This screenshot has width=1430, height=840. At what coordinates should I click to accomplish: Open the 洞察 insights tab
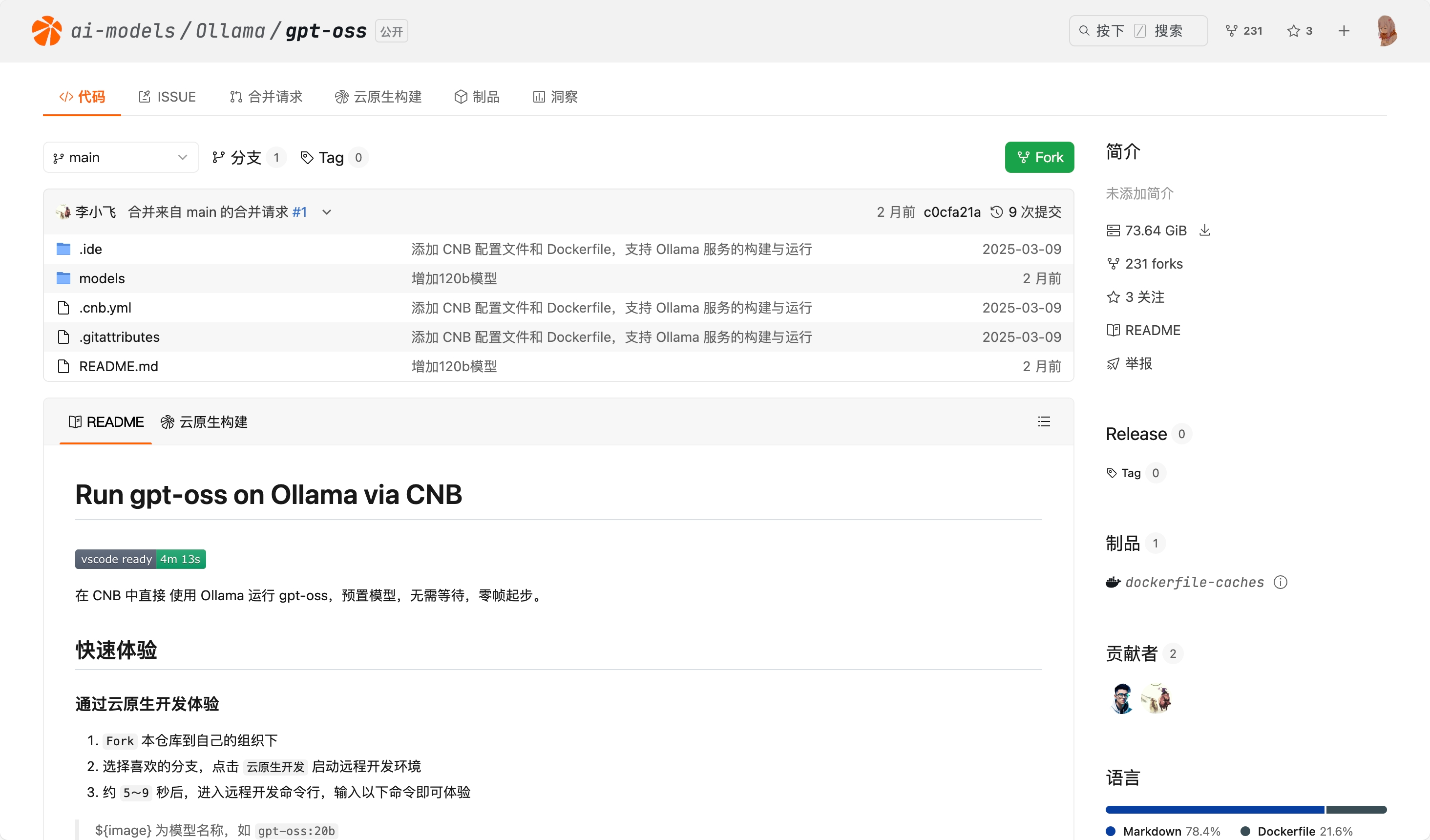(556, 97)
